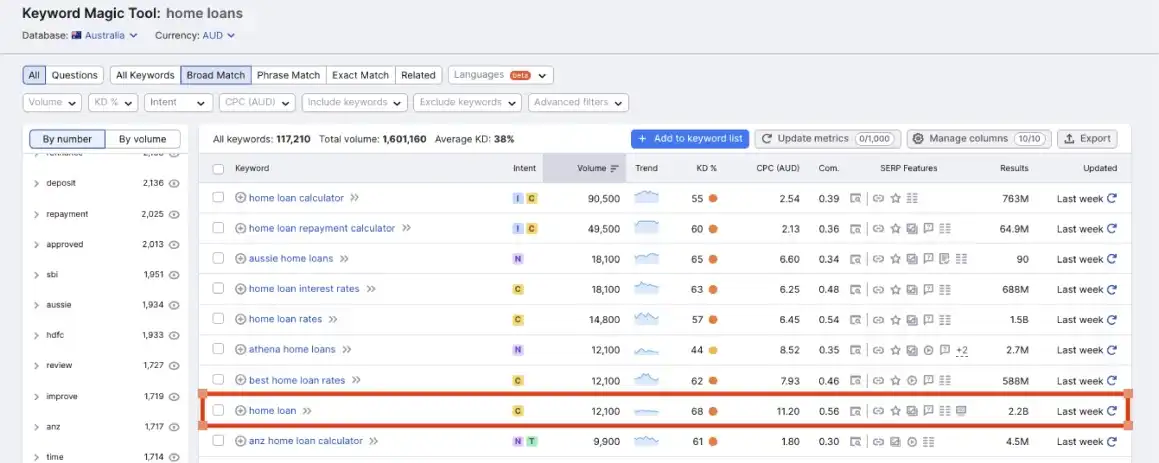Image resolution: width=1159 pixels, height=463 pixels.
Task: Open the CPC (AUD) filter dropdown
Action: pos(257,103)
